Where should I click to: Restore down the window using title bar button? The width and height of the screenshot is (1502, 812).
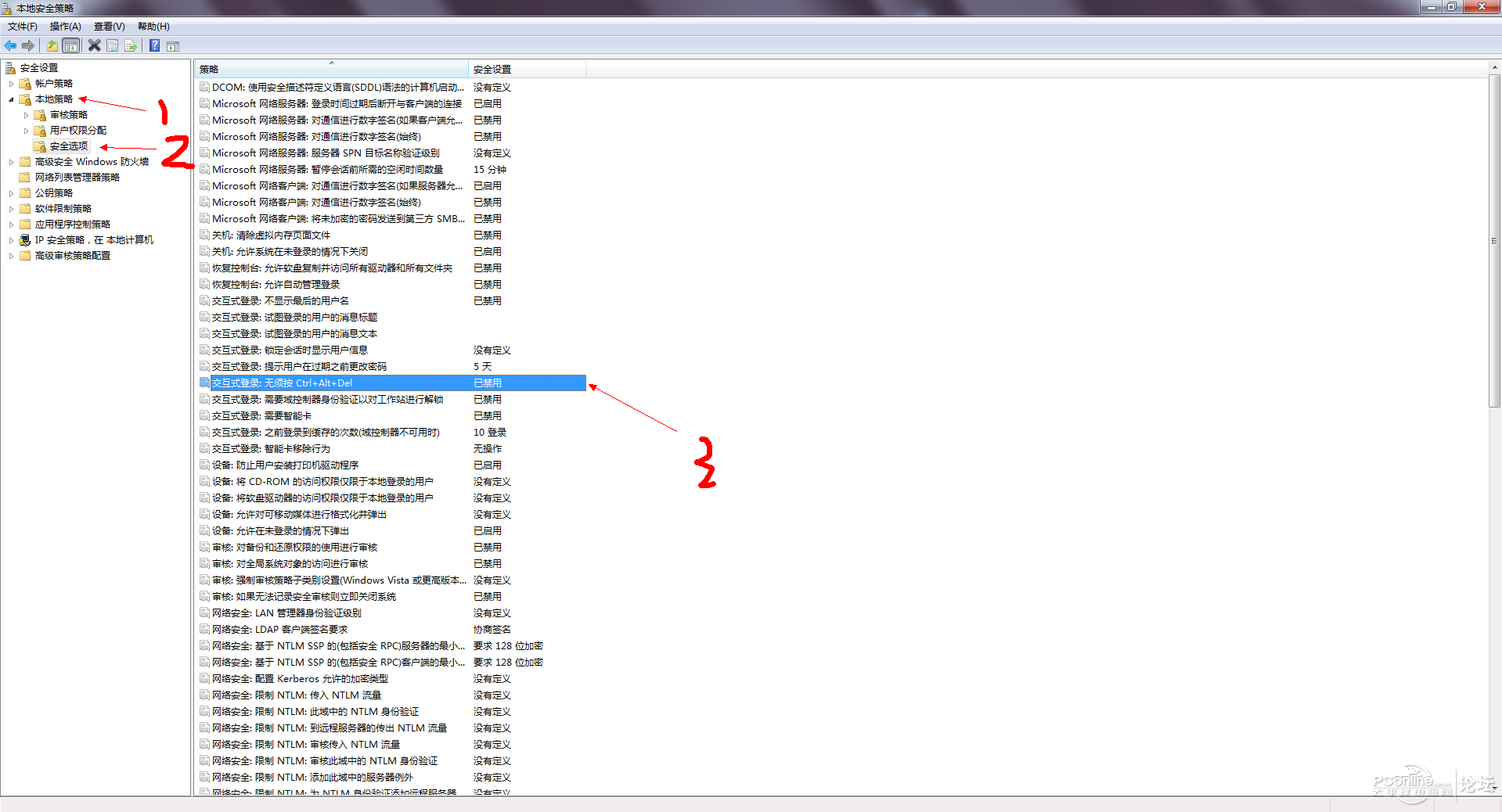1450,7
